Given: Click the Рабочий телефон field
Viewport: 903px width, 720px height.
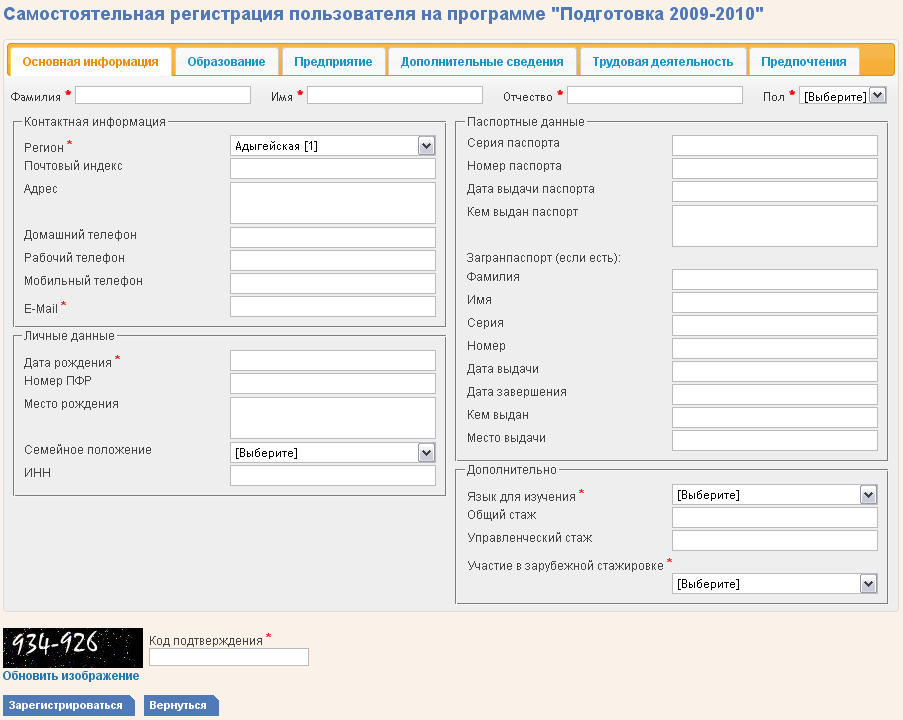Looking at the screenshot, I should pos(333,260).
